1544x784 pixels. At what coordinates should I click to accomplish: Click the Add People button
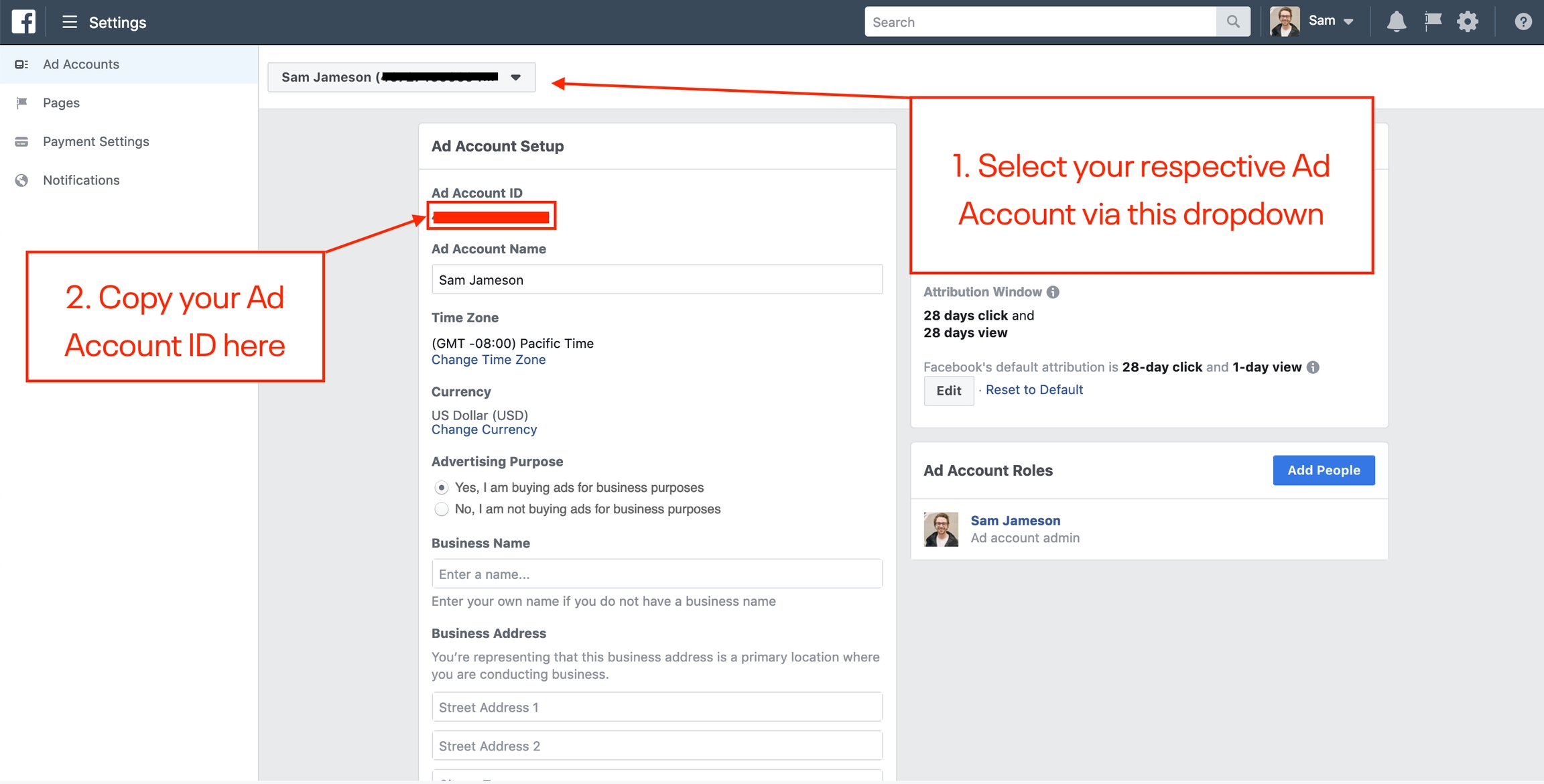tap(1324, 470)
